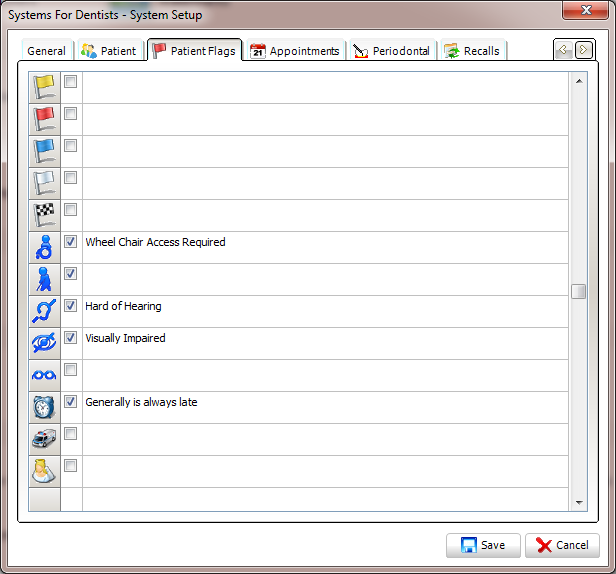Select the checkered flag icon
Image resolution: width=616 pixels, height=574 pixels.
[44, 216]
